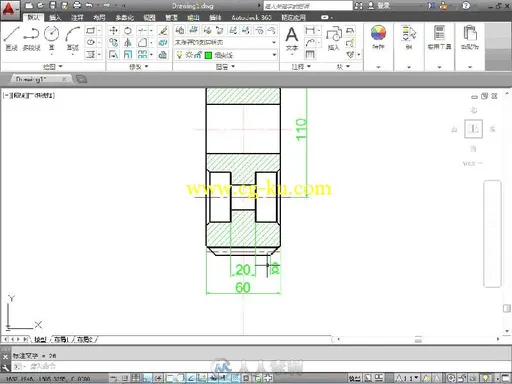This screenshot has height=384, width=512.
Task: Click the multiline Text tool
Action: coord(292,38)
